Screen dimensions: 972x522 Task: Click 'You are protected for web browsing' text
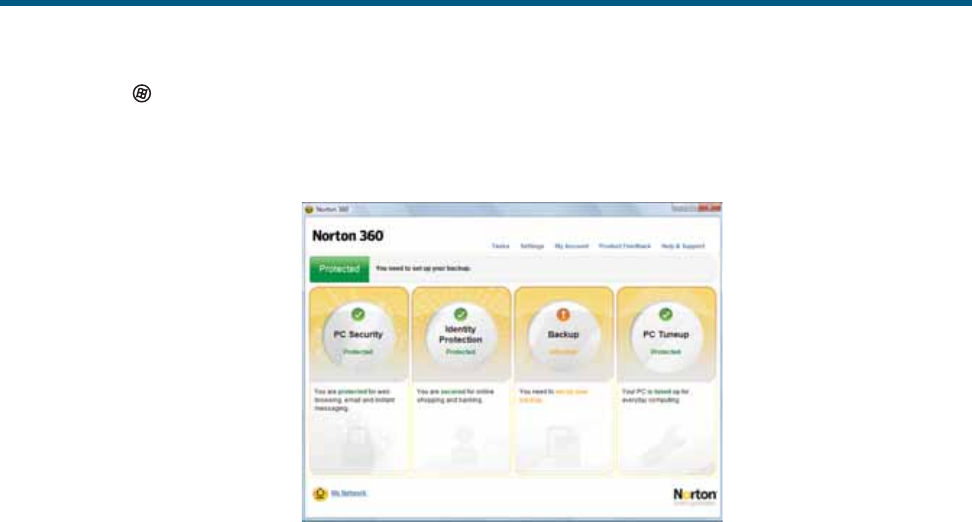(x=355, y=400)
